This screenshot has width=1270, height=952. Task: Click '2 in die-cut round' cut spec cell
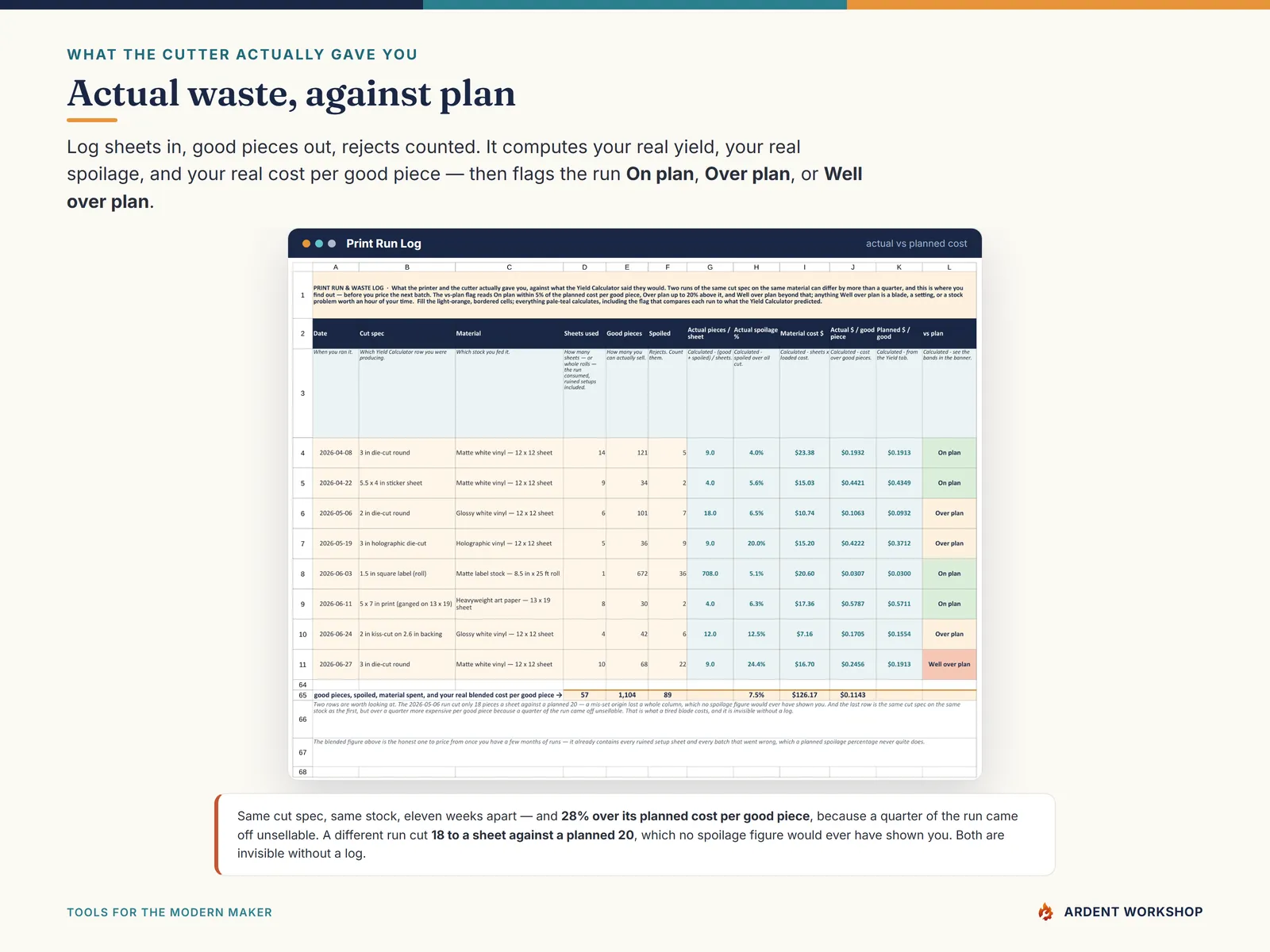coord(407,513)
